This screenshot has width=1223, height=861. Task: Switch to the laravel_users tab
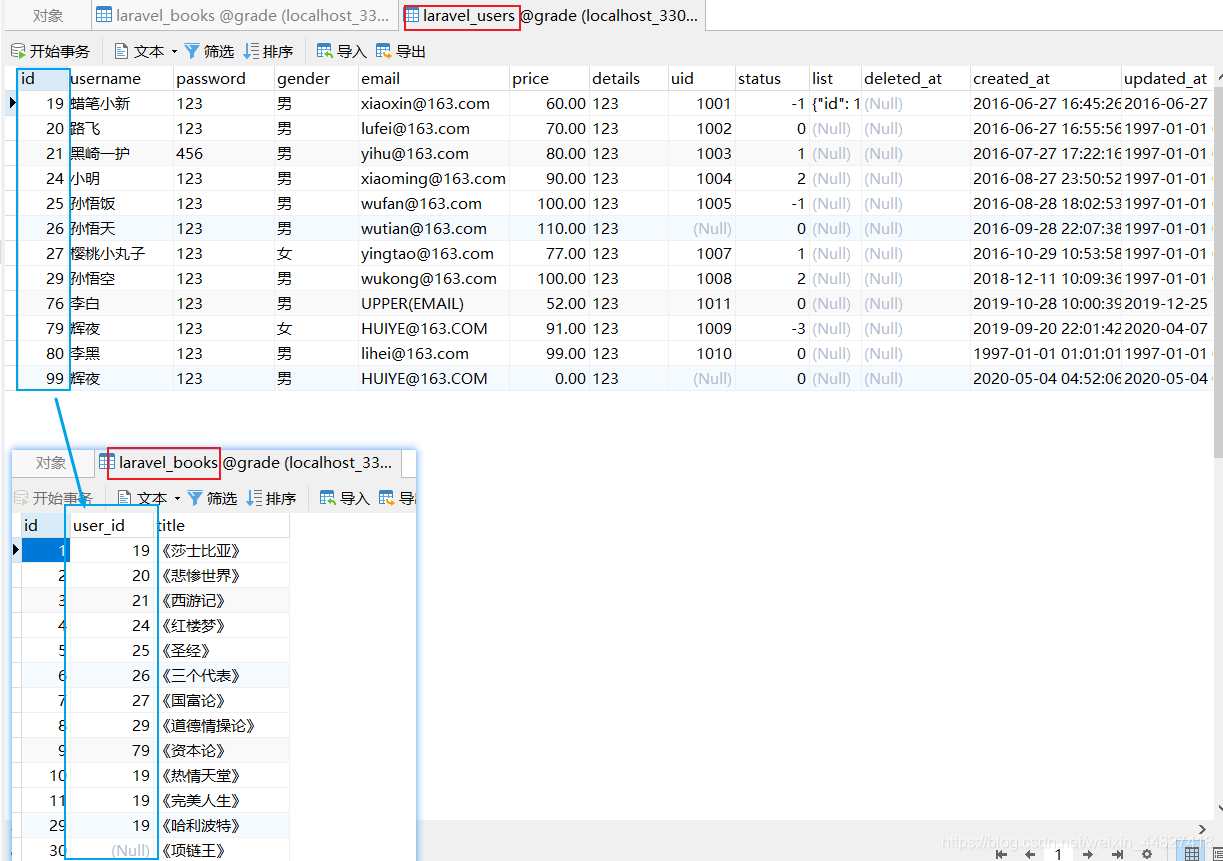552,16
